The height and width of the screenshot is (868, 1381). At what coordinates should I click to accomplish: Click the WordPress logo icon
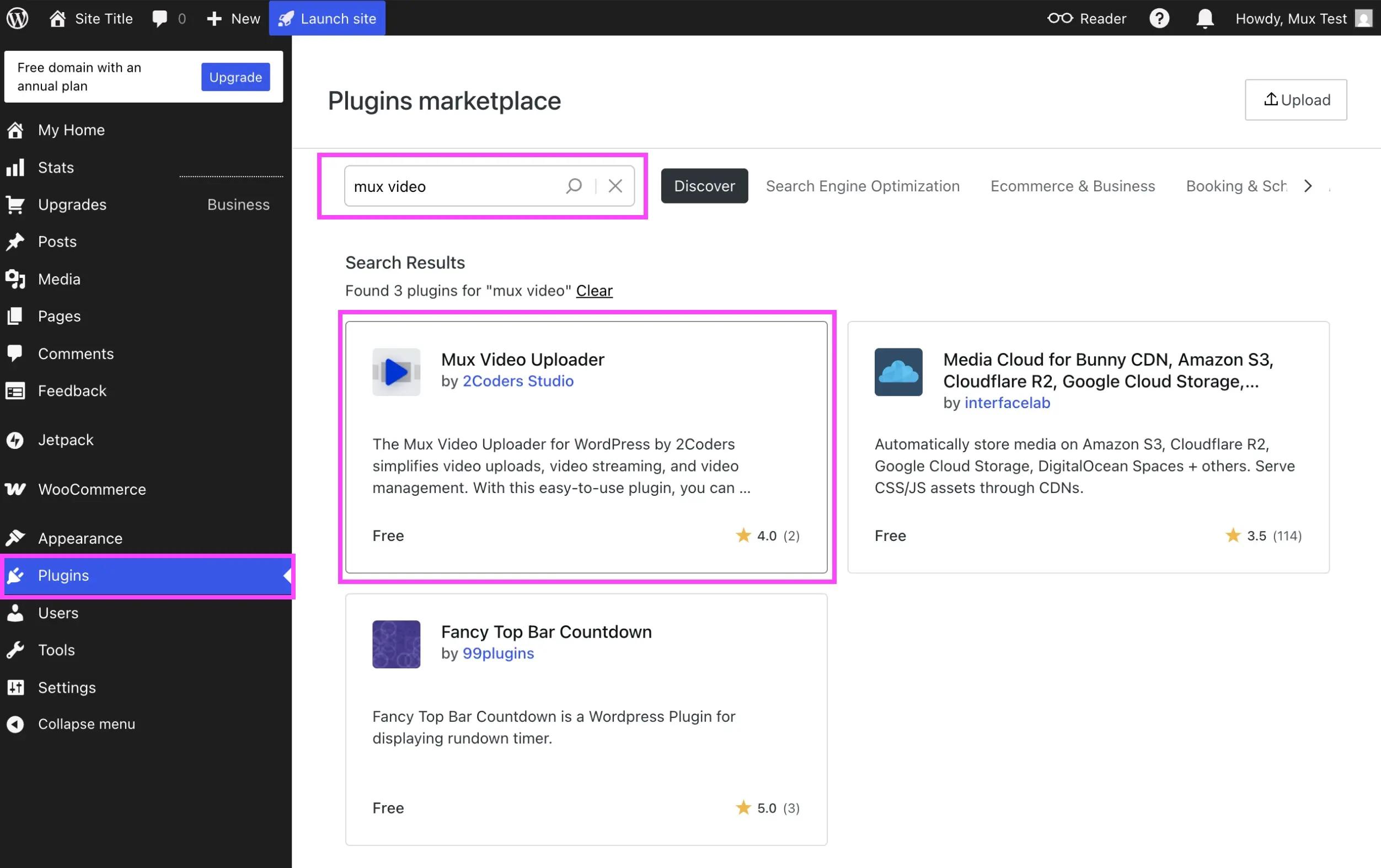point(17,18)
